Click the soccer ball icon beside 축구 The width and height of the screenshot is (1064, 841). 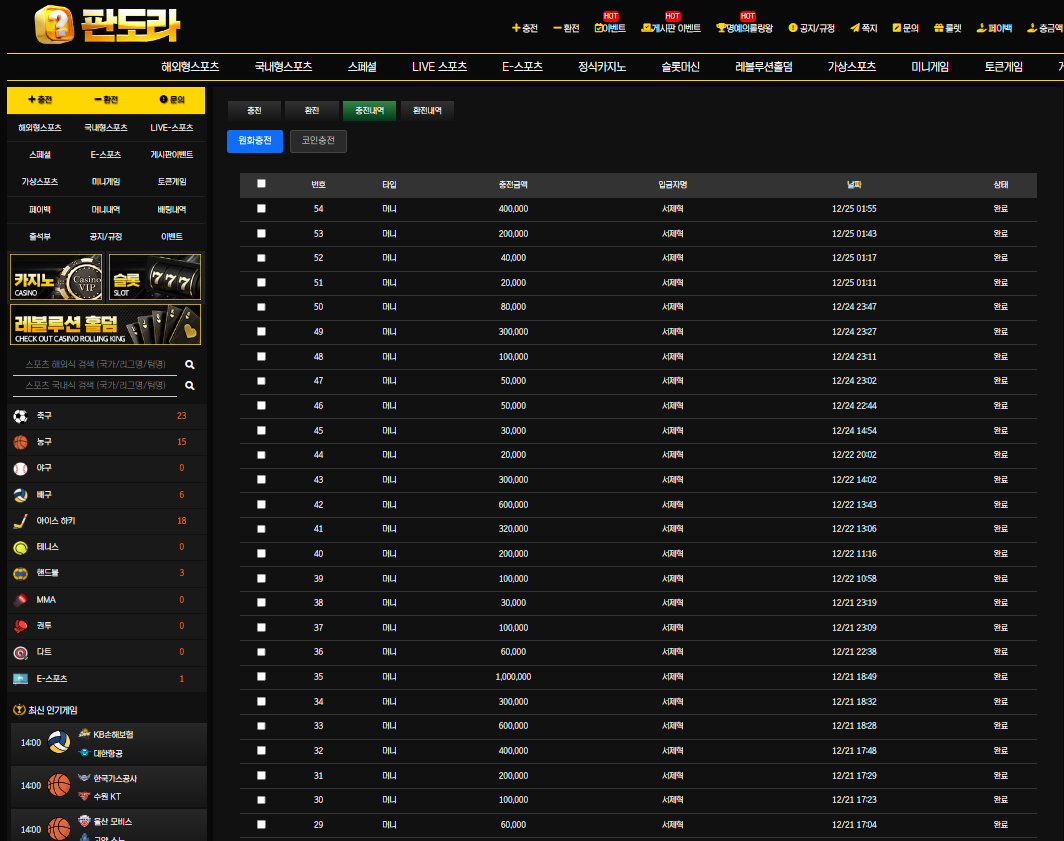click(x=20, y=416)
